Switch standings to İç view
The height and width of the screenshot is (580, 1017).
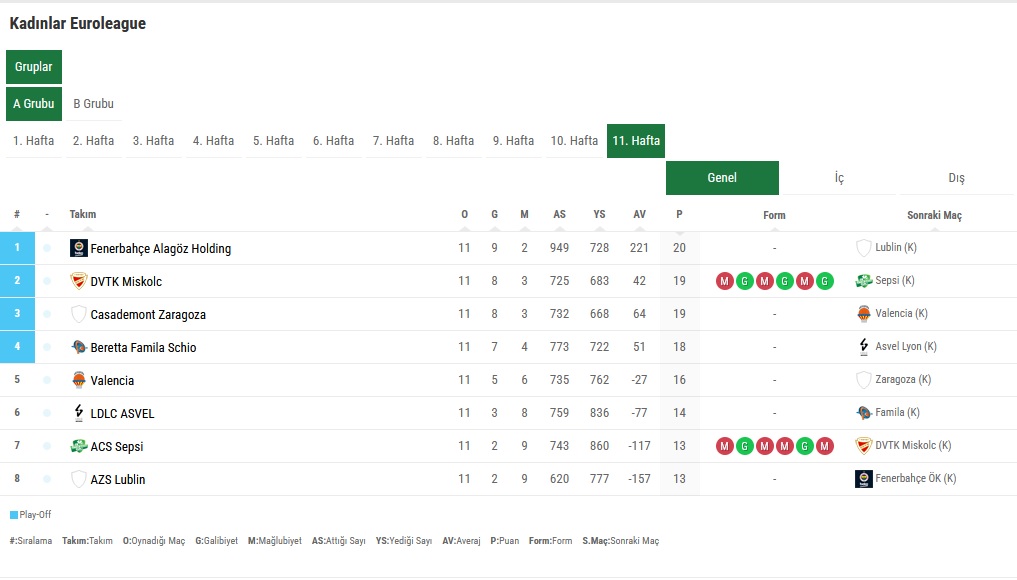(x=839, y=178)
